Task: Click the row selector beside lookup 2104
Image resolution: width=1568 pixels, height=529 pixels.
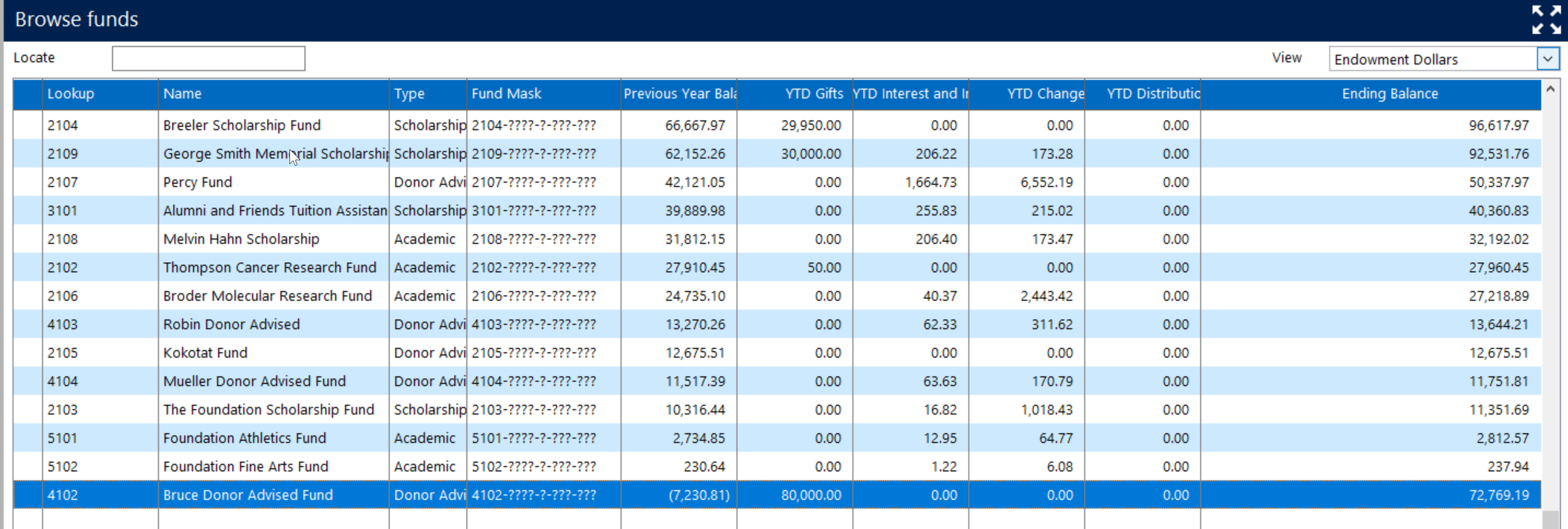Action: point(28,126)
